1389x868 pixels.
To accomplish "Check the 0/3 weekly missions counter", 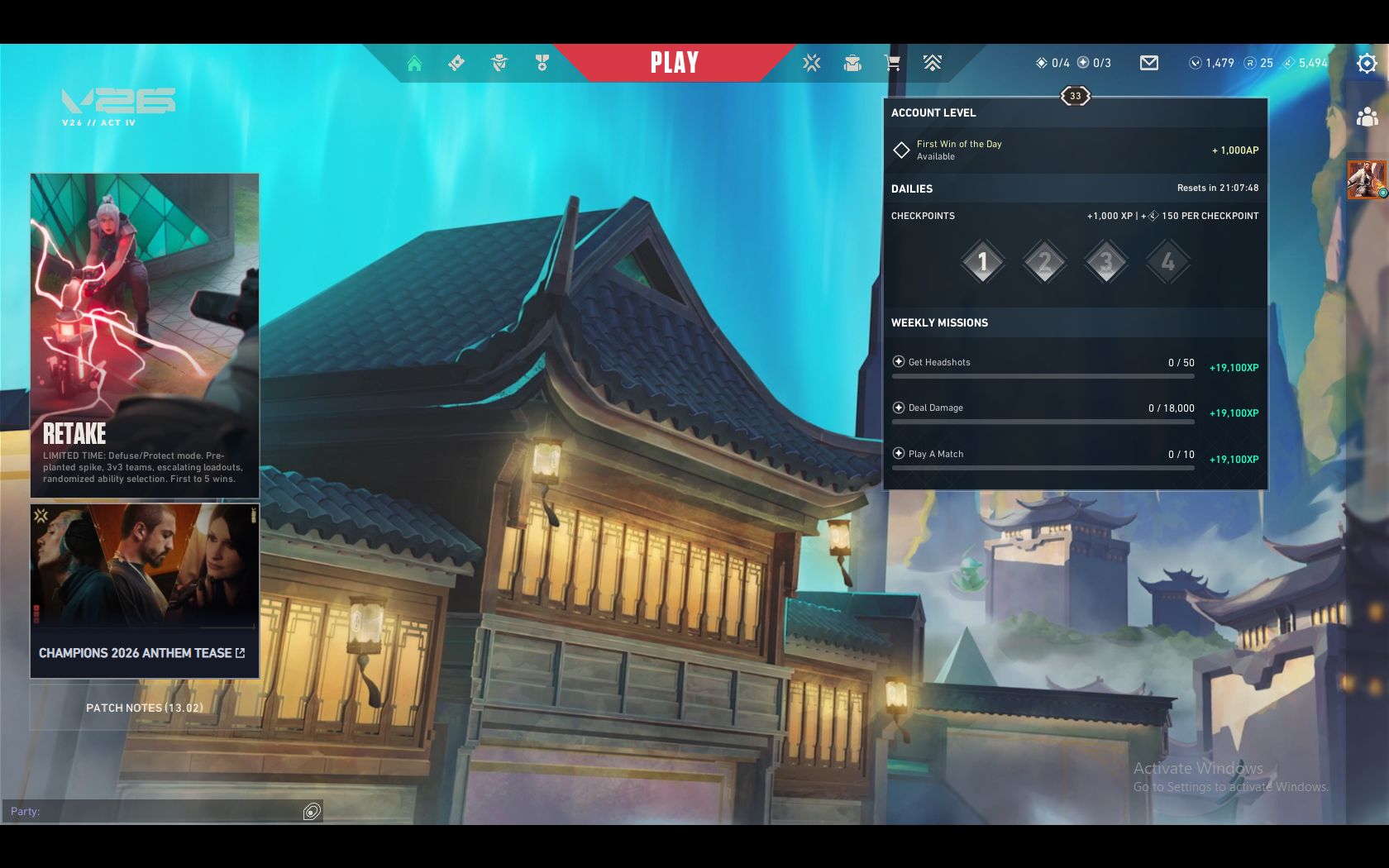I will point(1094,63).
